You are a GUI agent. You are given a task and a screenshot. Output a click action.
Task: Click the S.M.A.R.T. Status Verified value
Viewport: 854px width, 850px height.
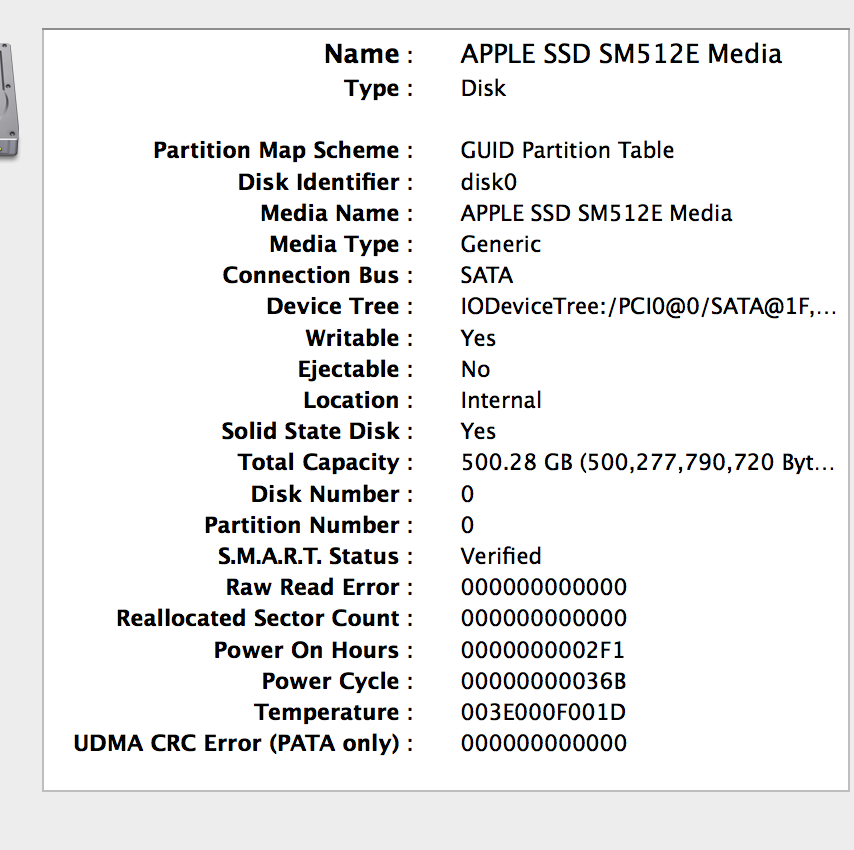(501, 556)
